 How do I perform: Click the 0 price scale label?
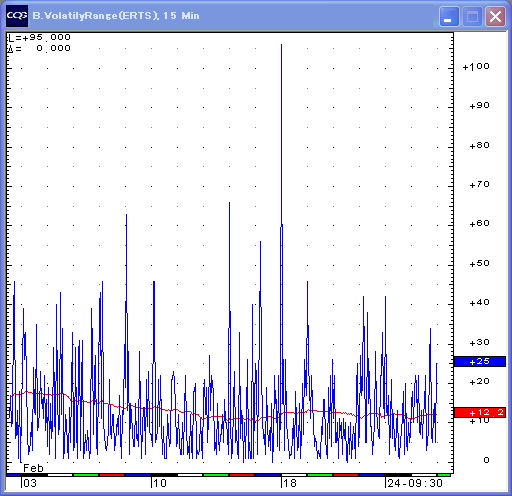click(486, 460)
